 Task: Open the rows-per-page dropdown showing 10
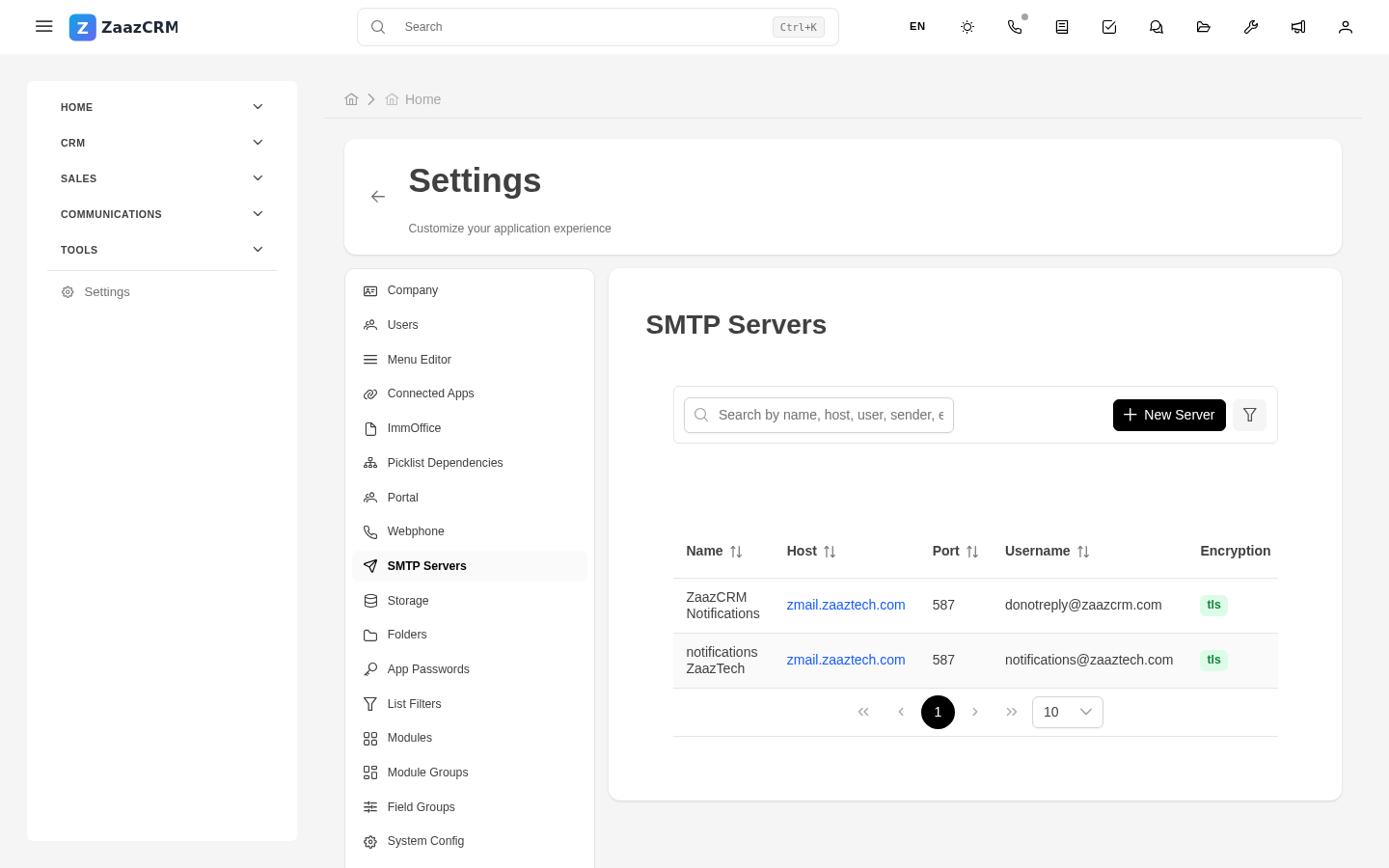[x=1068, y=712]
